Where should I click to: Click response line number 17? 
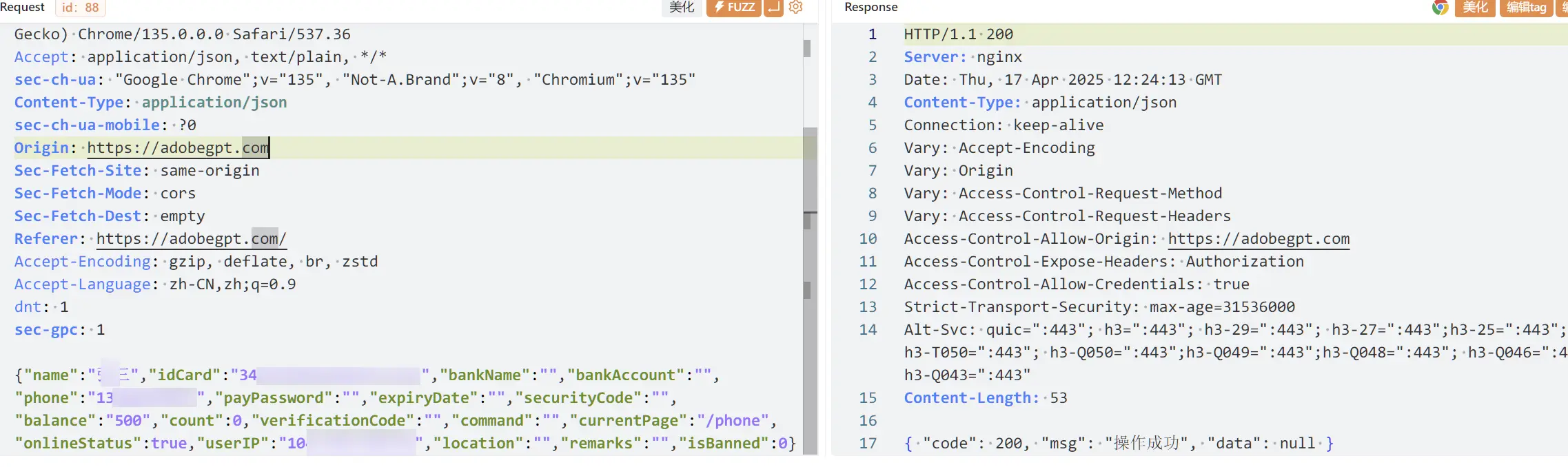point(867,444)
